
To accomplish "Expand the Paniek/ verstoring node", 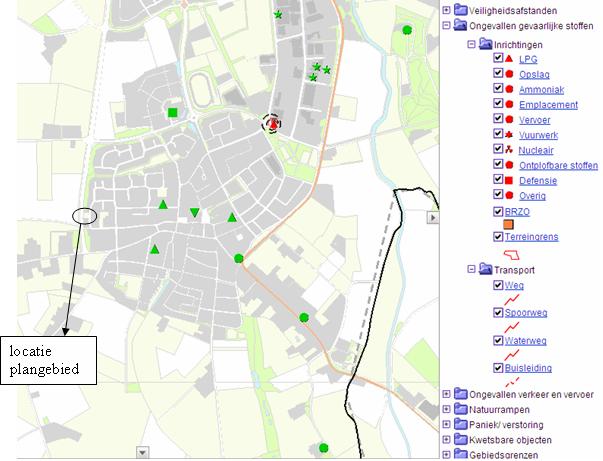I will click(446, 424).
